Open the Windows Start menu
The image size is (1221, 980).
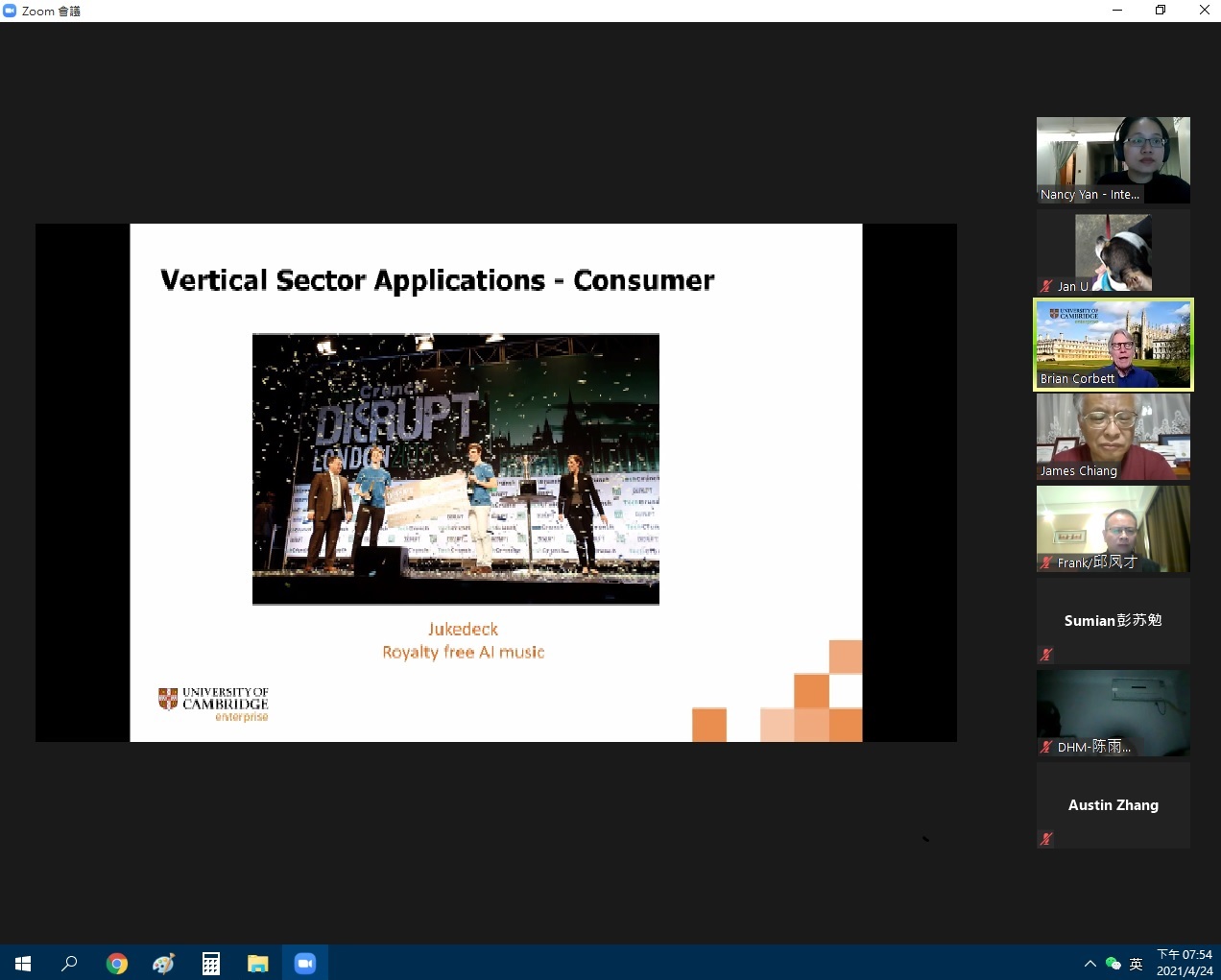[x=23, y=963]
